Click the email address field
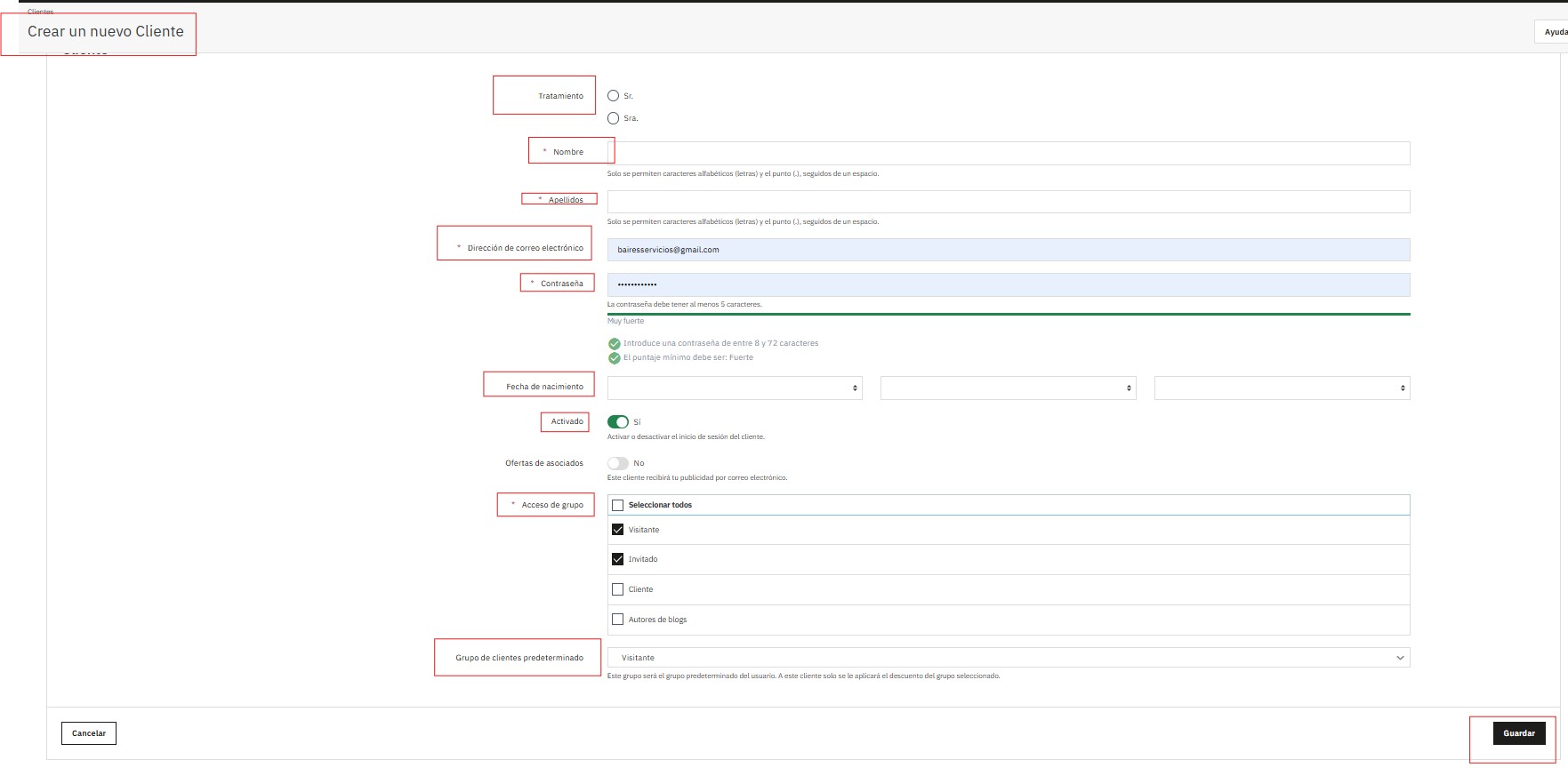 [1008, 250]
